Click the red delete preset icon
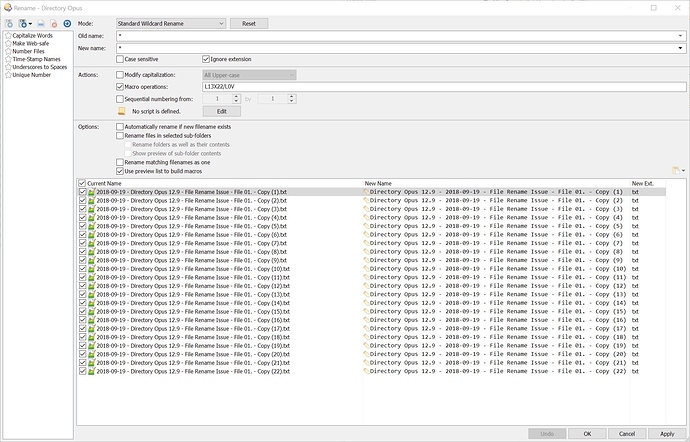This screenshot has width=690, height=442. (54, 24)
